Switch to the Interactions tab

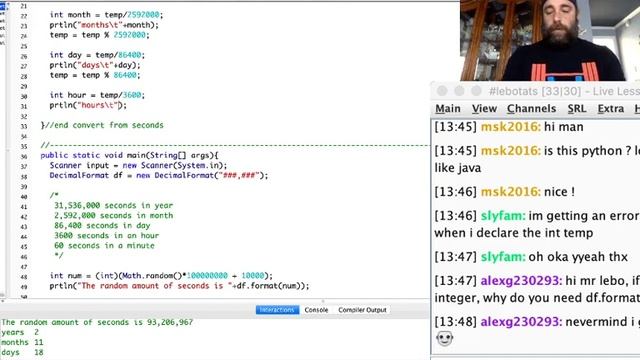coord(277,310)
